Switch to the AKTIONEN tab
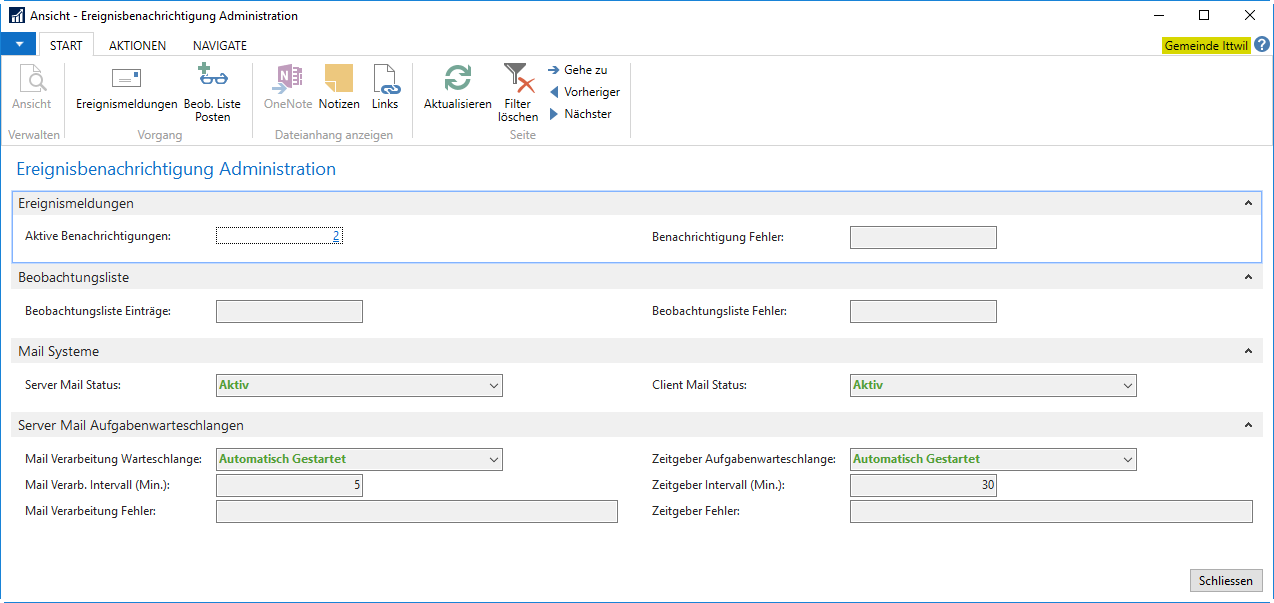This screenshot has width=1274, height=603. [137, 45]
